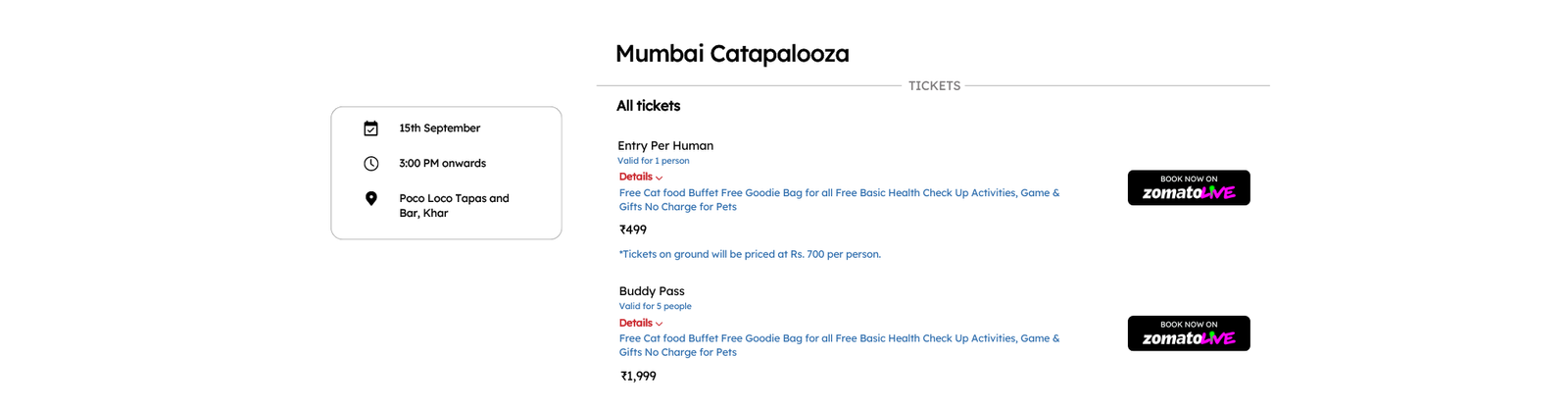This screenshot has height=409, width=1568.
Task: Click the Entry Per Human perks description
Action: (839, 200)
